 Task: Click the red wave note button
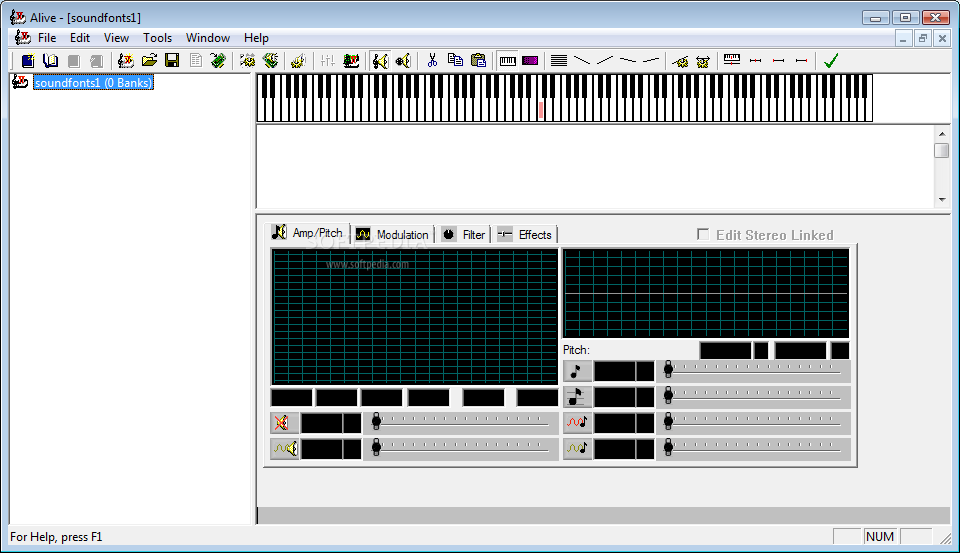point(577,423)
